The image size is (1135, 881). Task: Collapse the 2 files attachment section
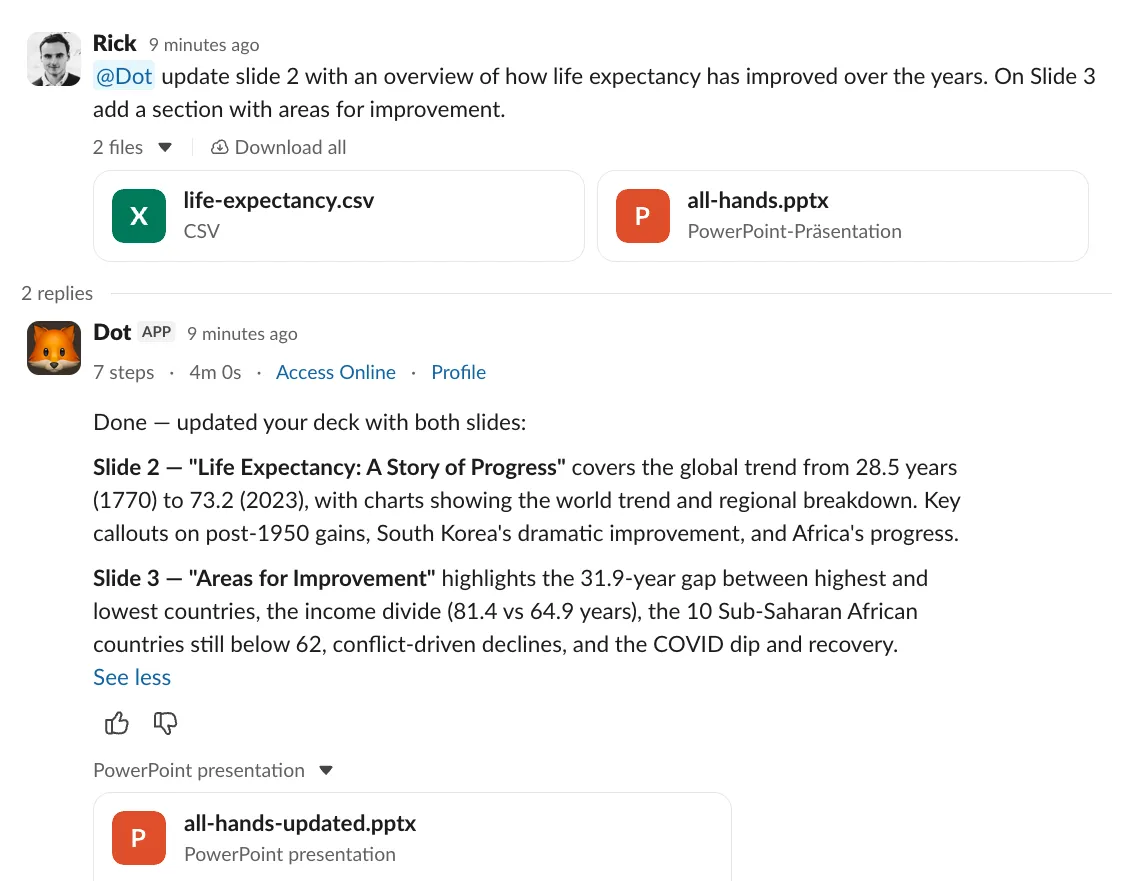click(x=165, y=146)
